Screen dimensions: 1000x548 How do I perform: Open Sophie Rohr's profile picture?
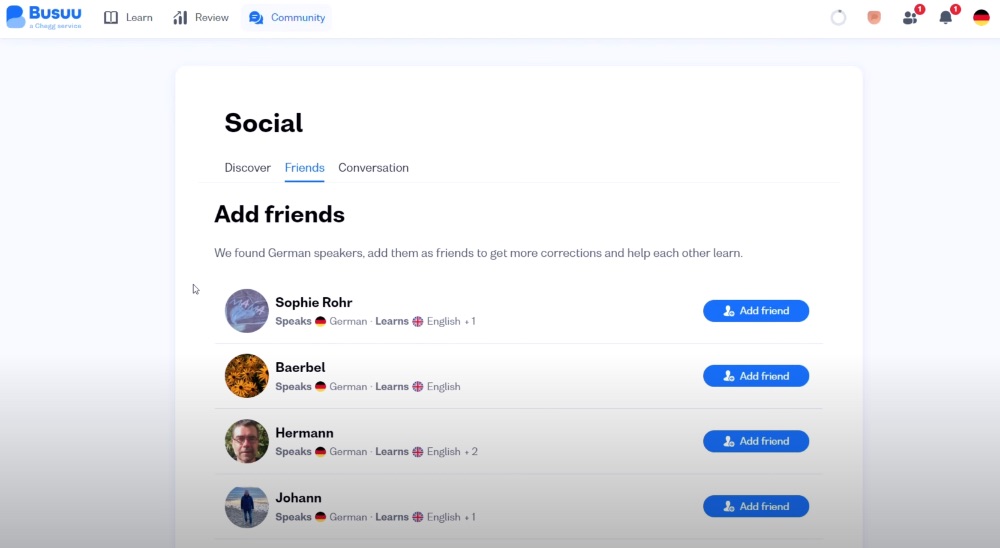(x=247, y=311)
